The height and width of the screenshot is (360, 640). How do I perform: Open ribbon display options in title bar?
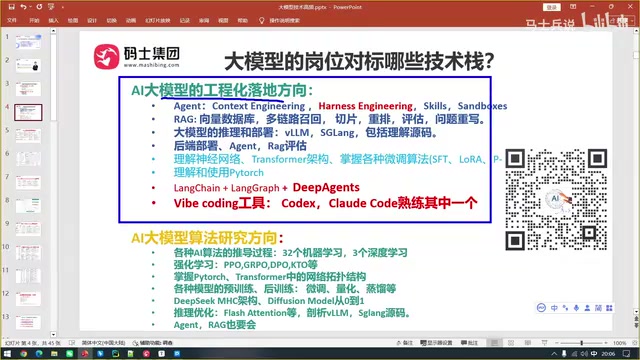click(x=573, y=7)
